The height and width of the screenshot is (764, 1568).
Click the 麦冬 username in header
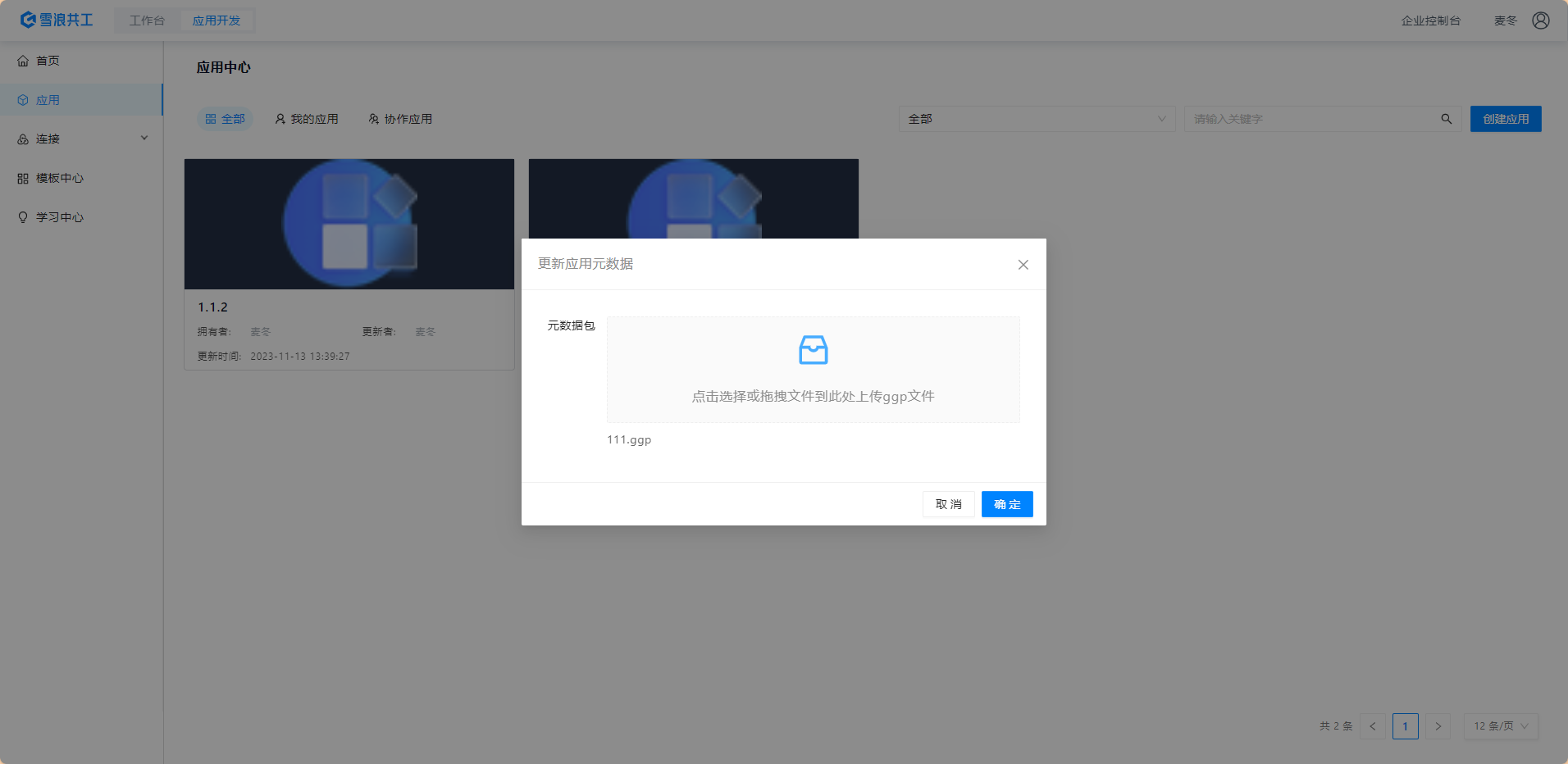pyautogui.click(x=1506, y=20)
